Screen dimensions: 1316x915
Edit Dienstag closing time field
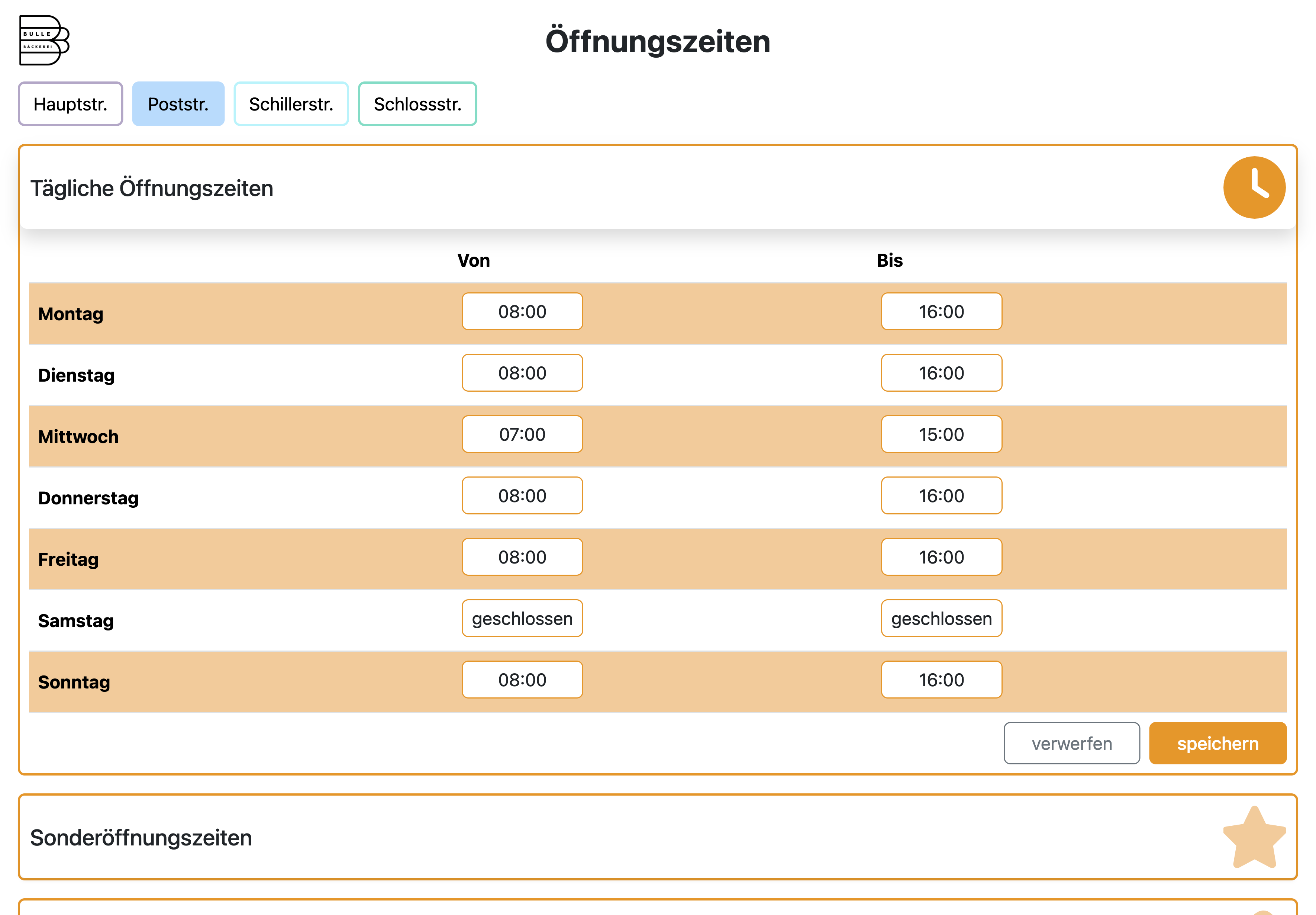(x=941, y=373)
